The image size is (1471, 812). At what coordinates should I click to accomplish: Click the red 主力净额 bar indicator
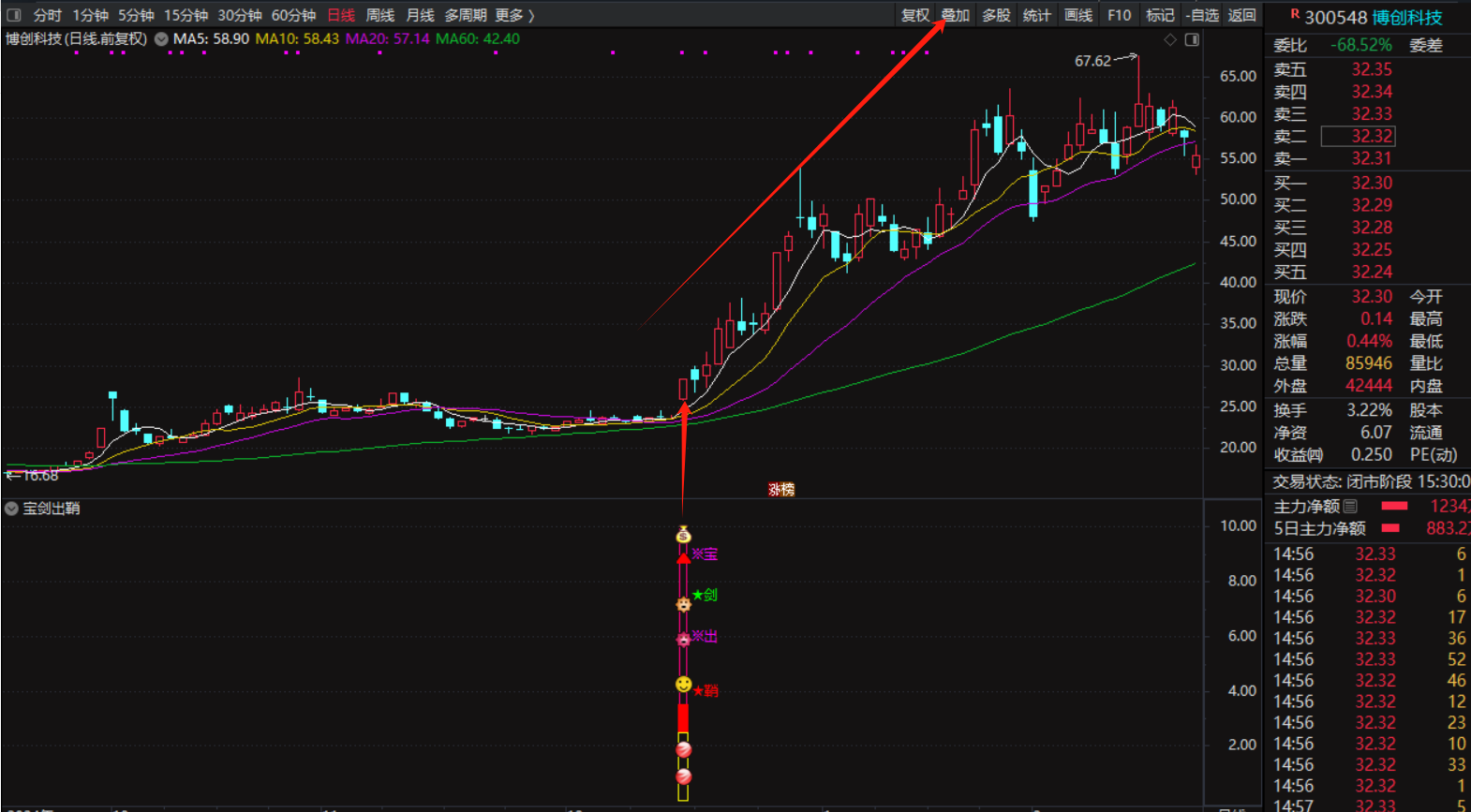pos(1394,506)
